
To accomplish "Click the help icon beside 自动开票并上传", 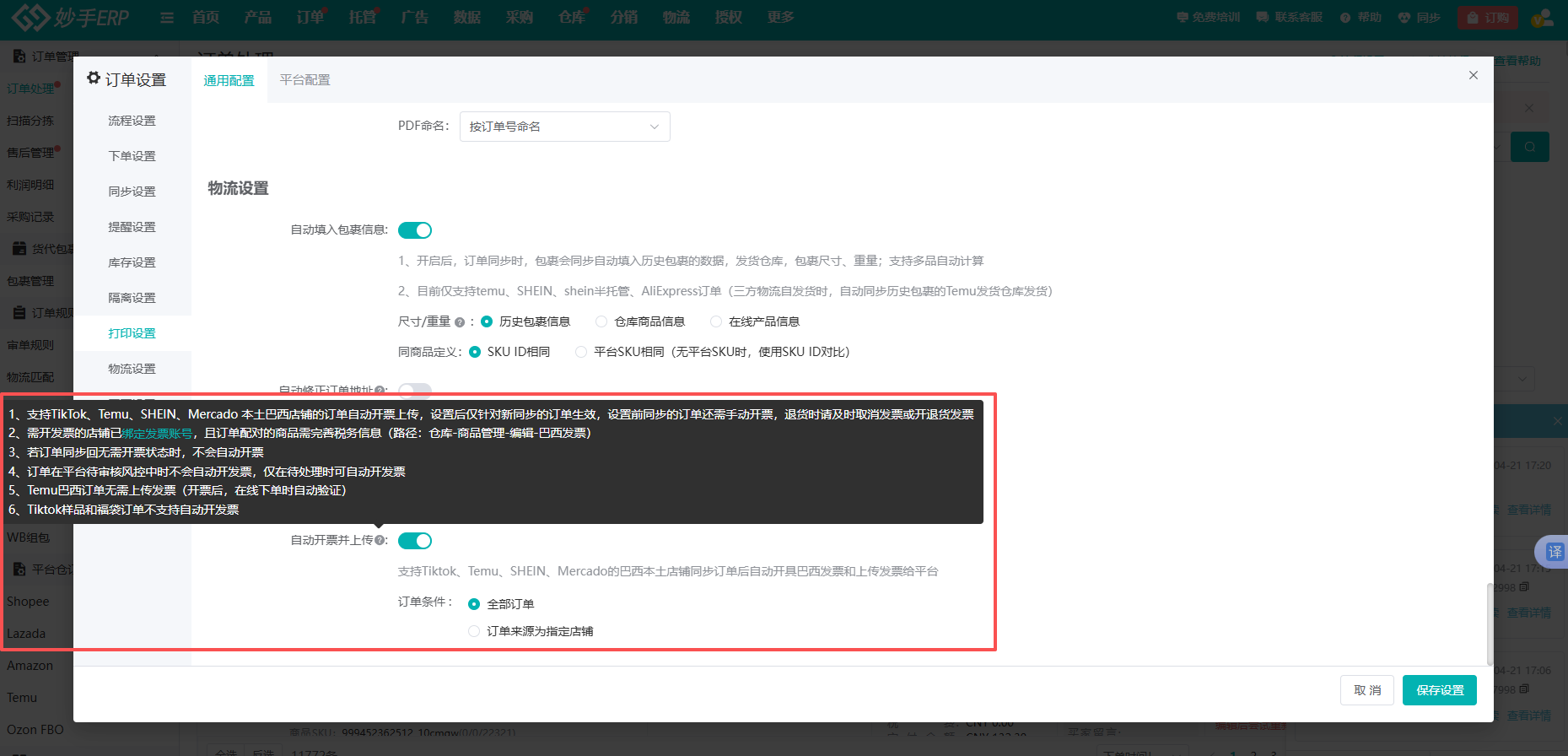I will point(380,541).
